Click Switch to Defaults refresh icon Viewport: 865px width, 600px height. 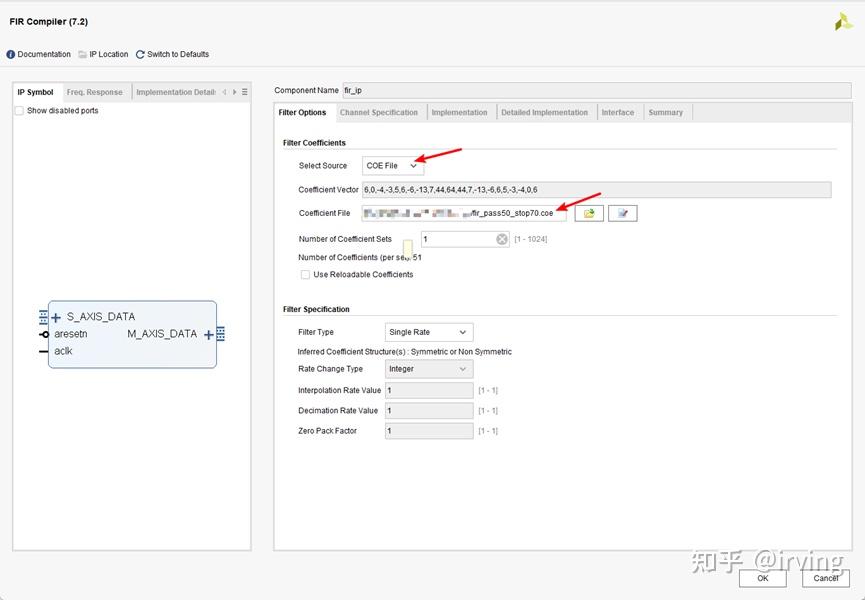tap(140, 55)
